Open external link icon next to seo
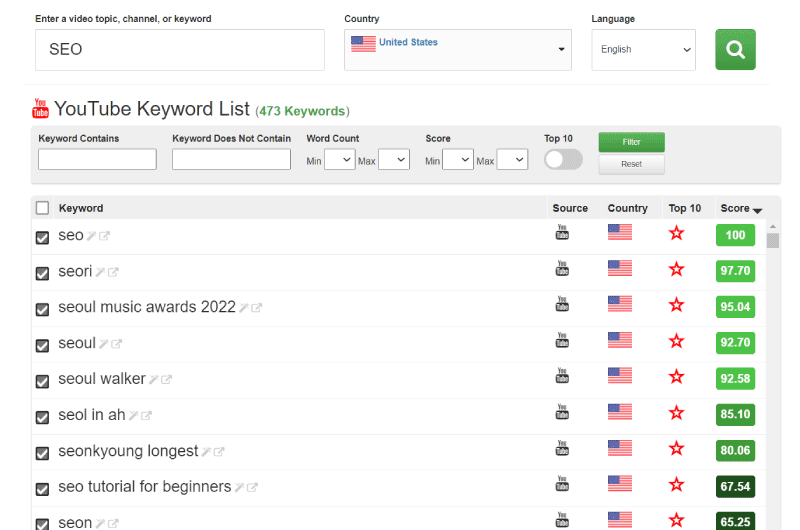This screenshot has height=530, width=800. [x=104, y=236]
